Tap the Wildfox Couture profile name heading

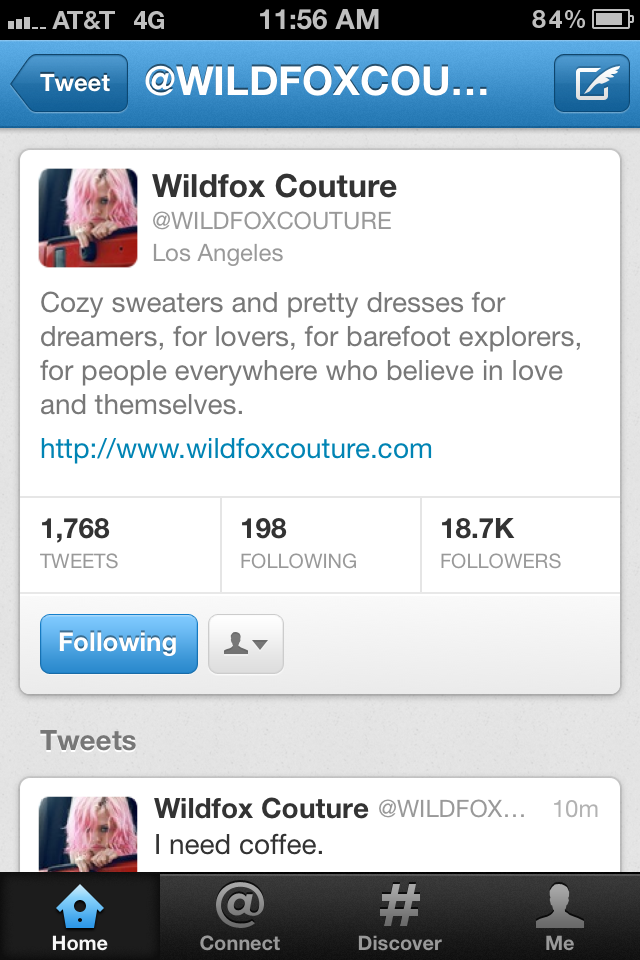(x=274, y=186)
